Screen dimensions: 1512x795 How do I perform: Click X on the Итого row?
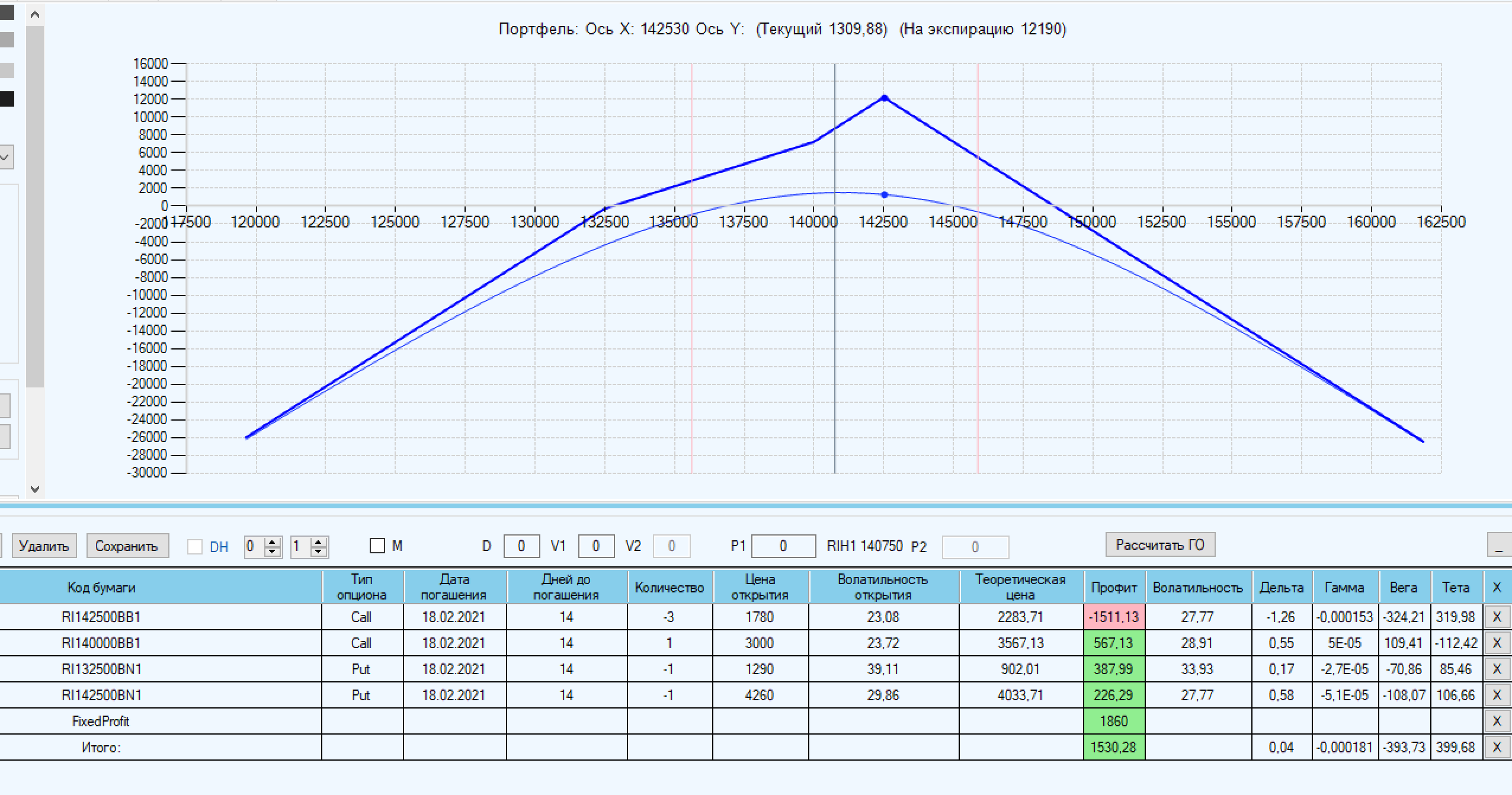(x=1497, y=747)
